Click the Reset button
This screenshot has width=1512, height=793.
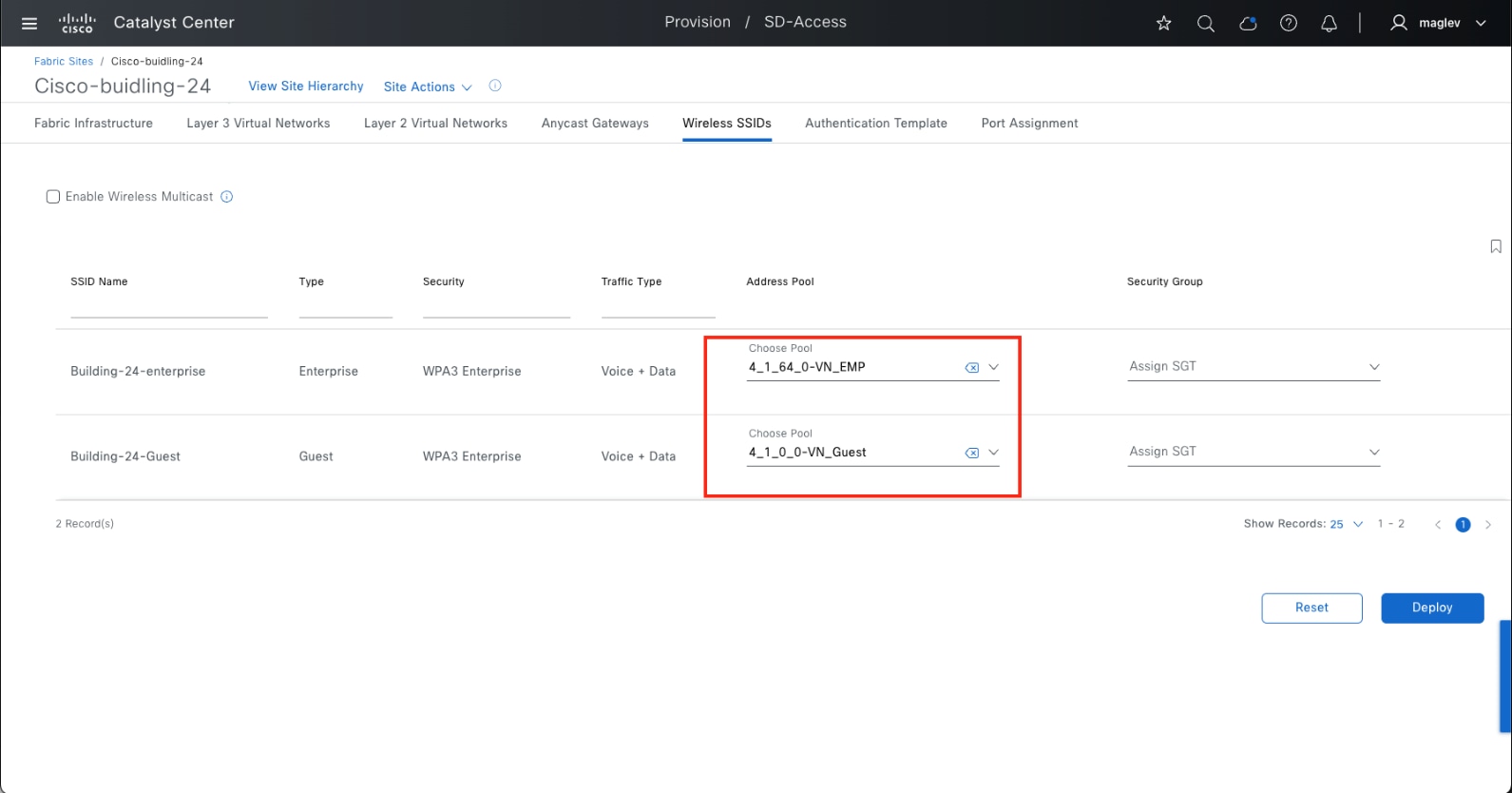tap(1311, 608)
